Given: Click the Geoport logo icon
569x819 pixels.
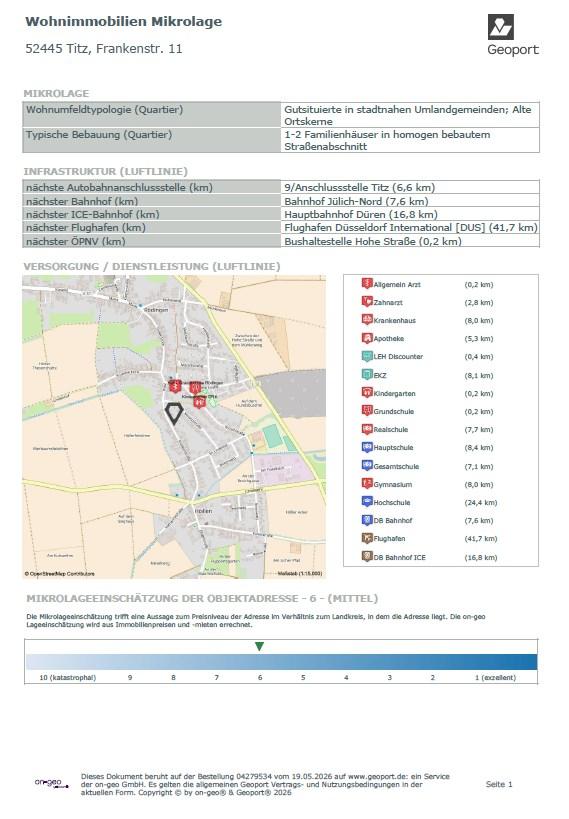Looking at the screenshot, I should point(501,27).
